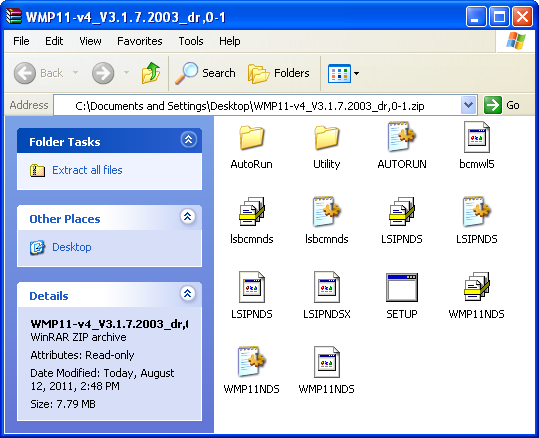Collapse the Folder Tasks panel
The width and height of the screenshot is (539, 438).
pos(188,140)
